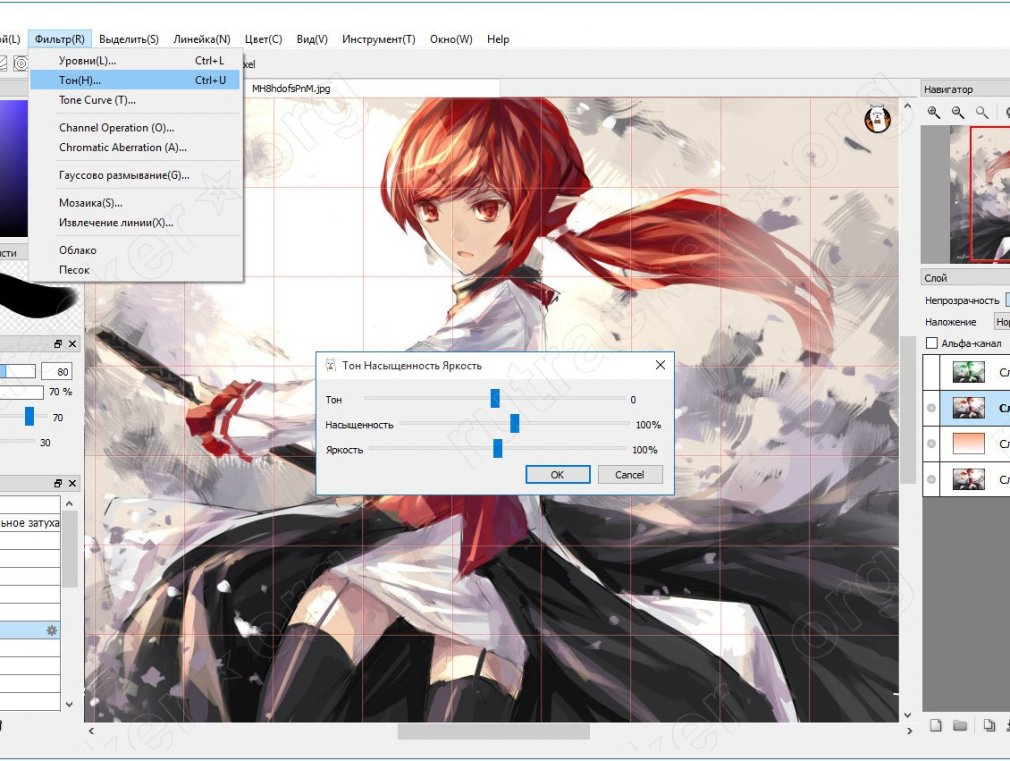This screenshot has height=761, width=1010.
Task: Open the Наложение blend mode dropdown
Action: tap(1002, 322)
